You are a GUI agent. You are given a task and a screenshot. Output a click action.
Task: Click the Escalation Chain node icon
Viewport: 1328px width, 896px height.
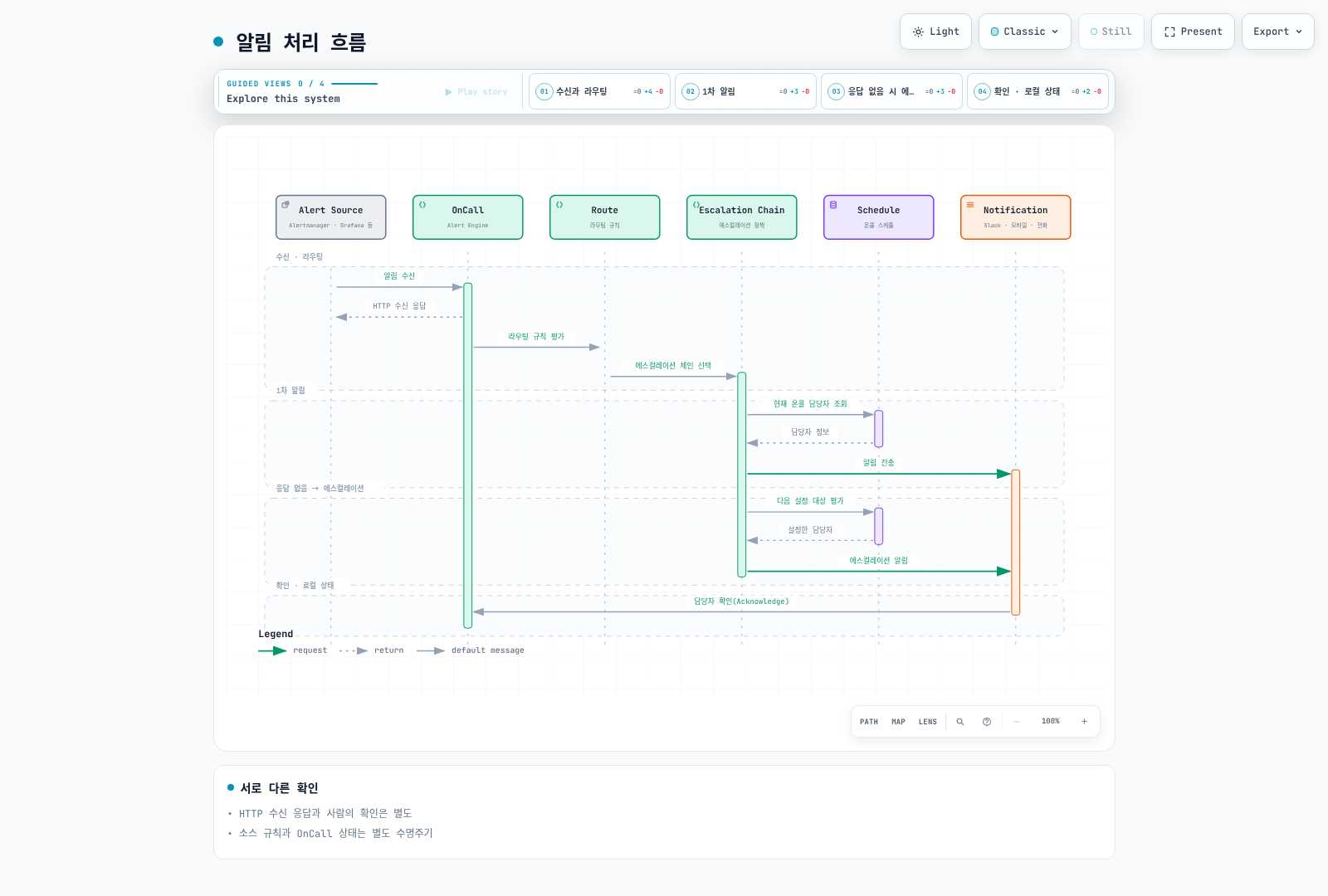[696, 204]
